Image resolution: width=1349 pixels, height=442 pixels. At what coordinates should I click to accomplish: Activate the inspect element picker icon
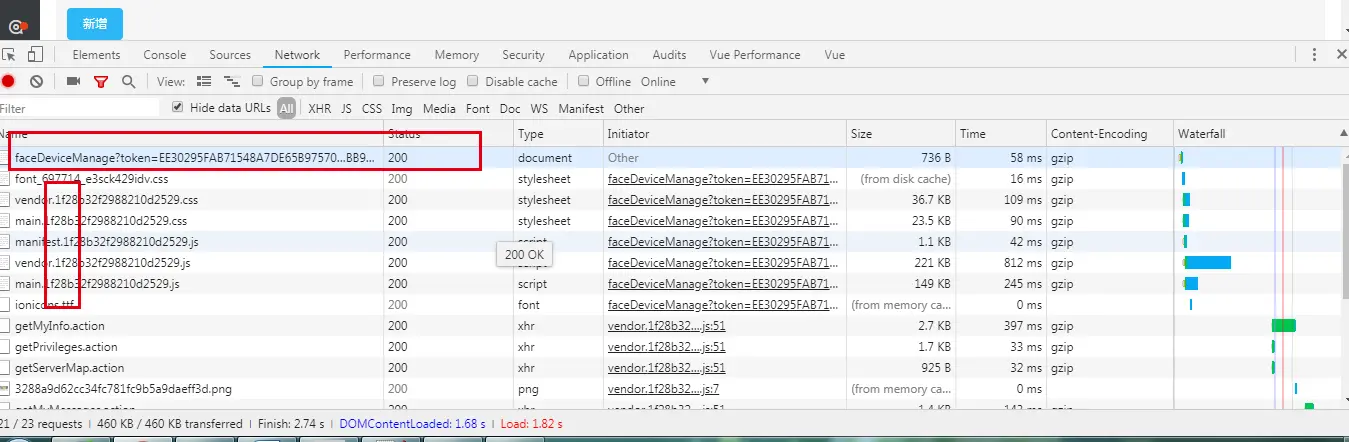click(9, 55)
